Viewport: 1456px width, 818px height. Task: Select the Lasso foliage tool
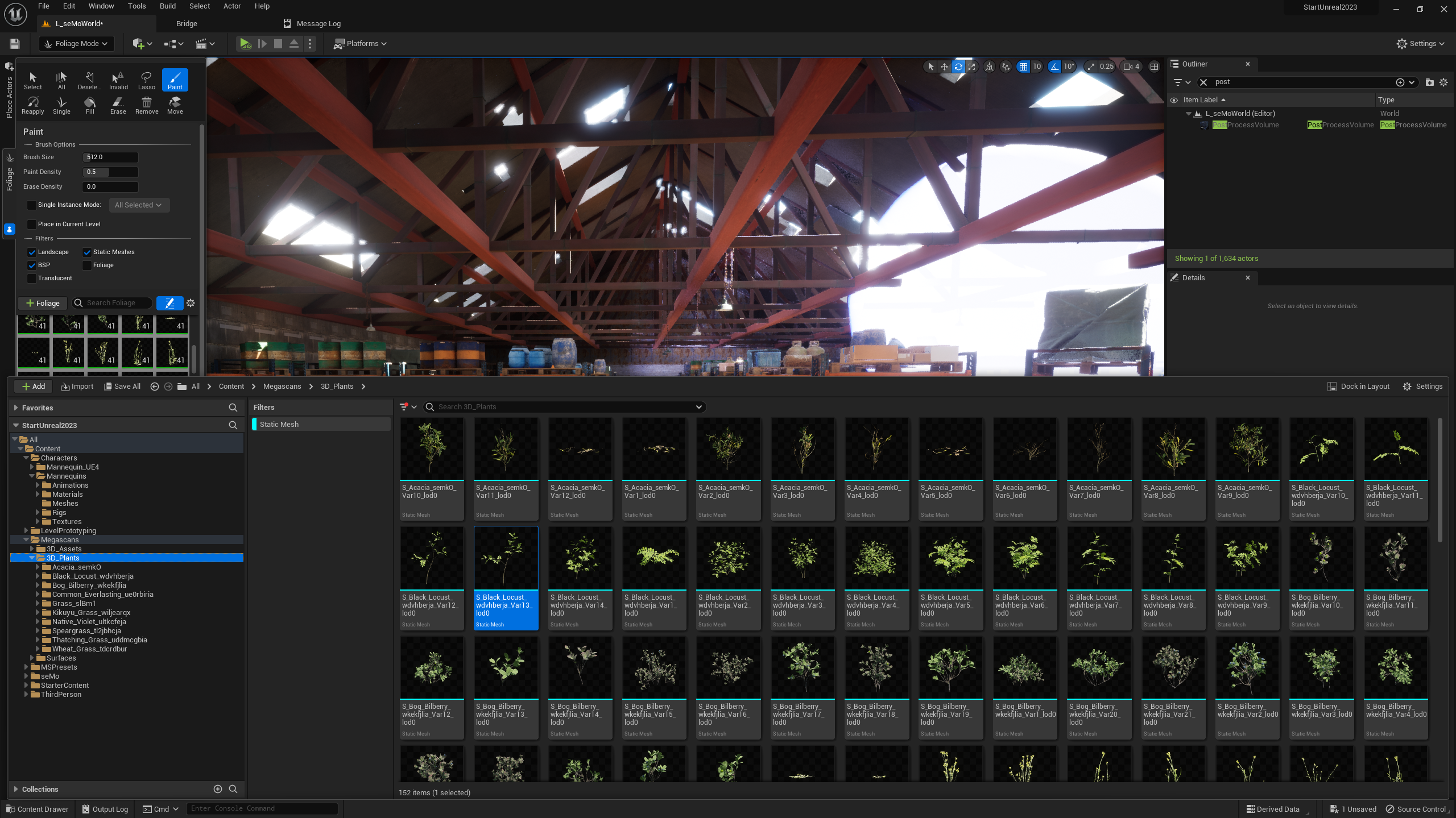tap(146, 80)
